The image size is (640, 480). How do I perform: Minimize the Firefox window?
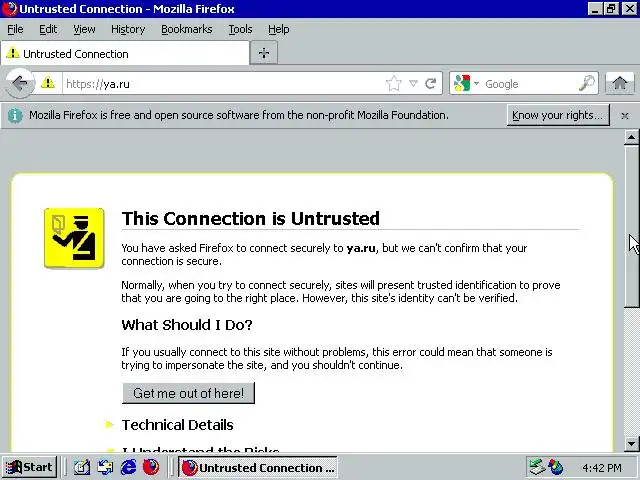(595, 9)
